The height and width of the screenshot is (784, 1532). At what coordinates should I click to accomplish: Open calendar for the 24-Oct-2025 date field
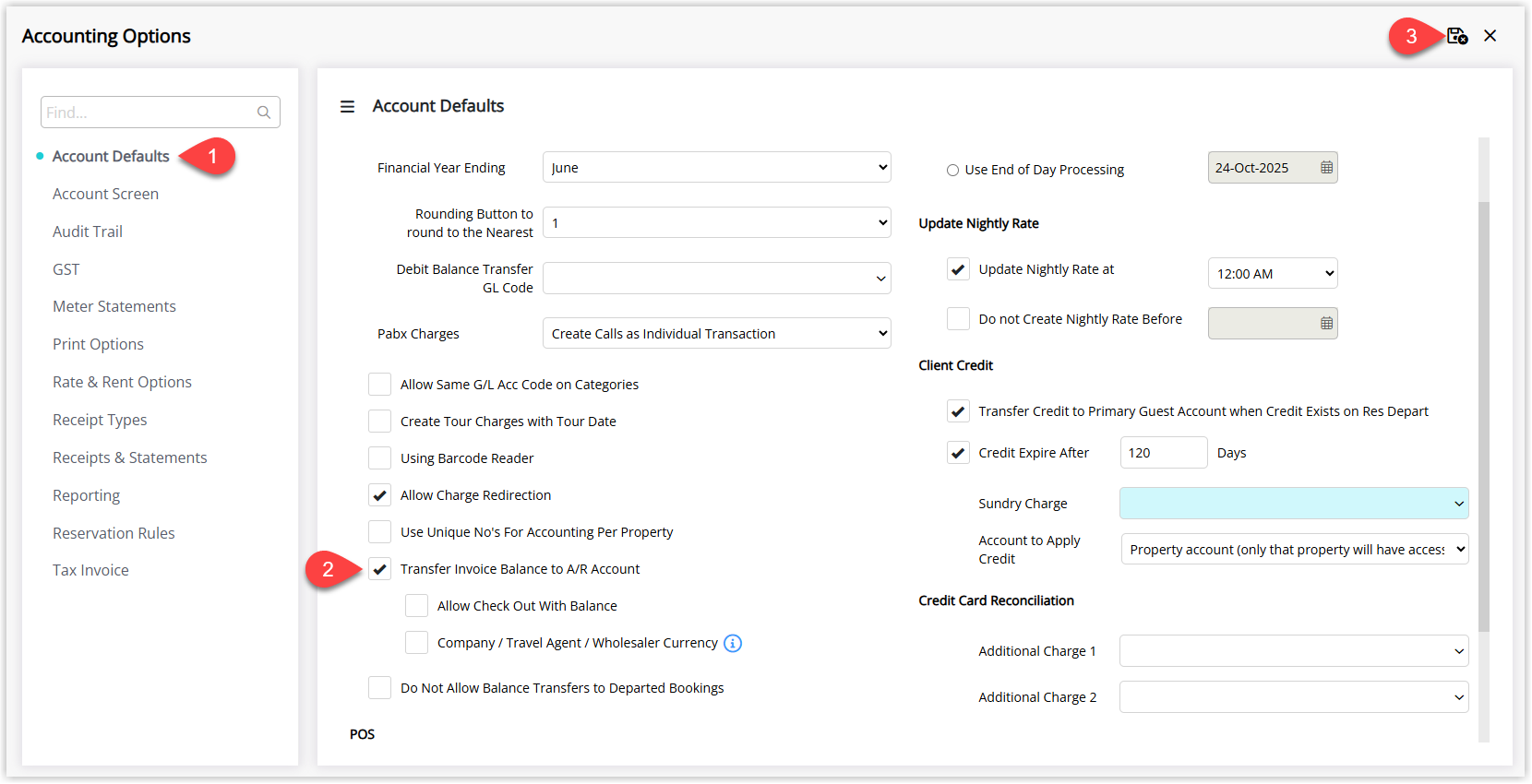1326,168
